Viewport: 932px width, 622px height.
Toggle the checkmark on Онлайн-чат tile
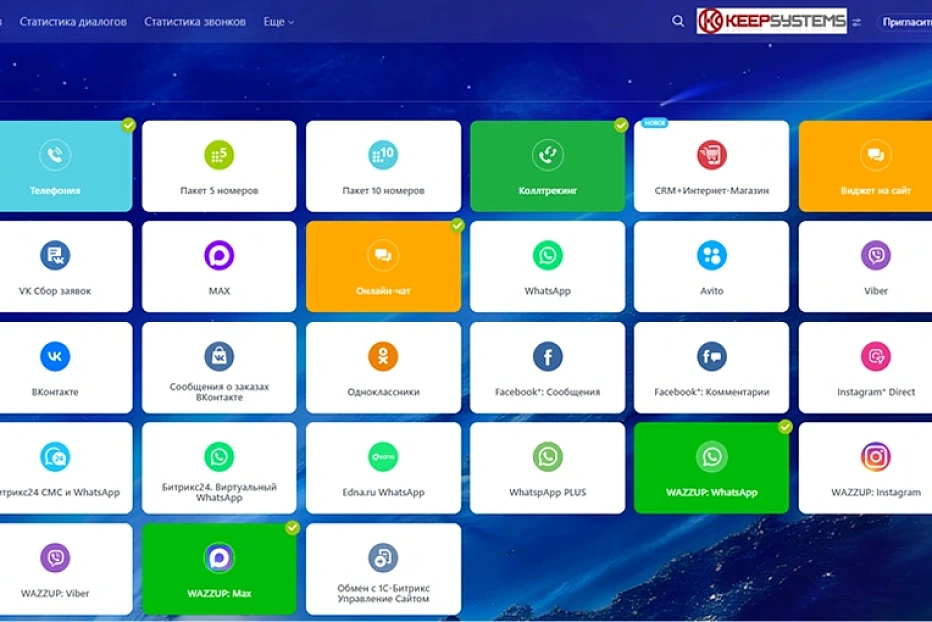pyautogui.click(x=457, y=226)
